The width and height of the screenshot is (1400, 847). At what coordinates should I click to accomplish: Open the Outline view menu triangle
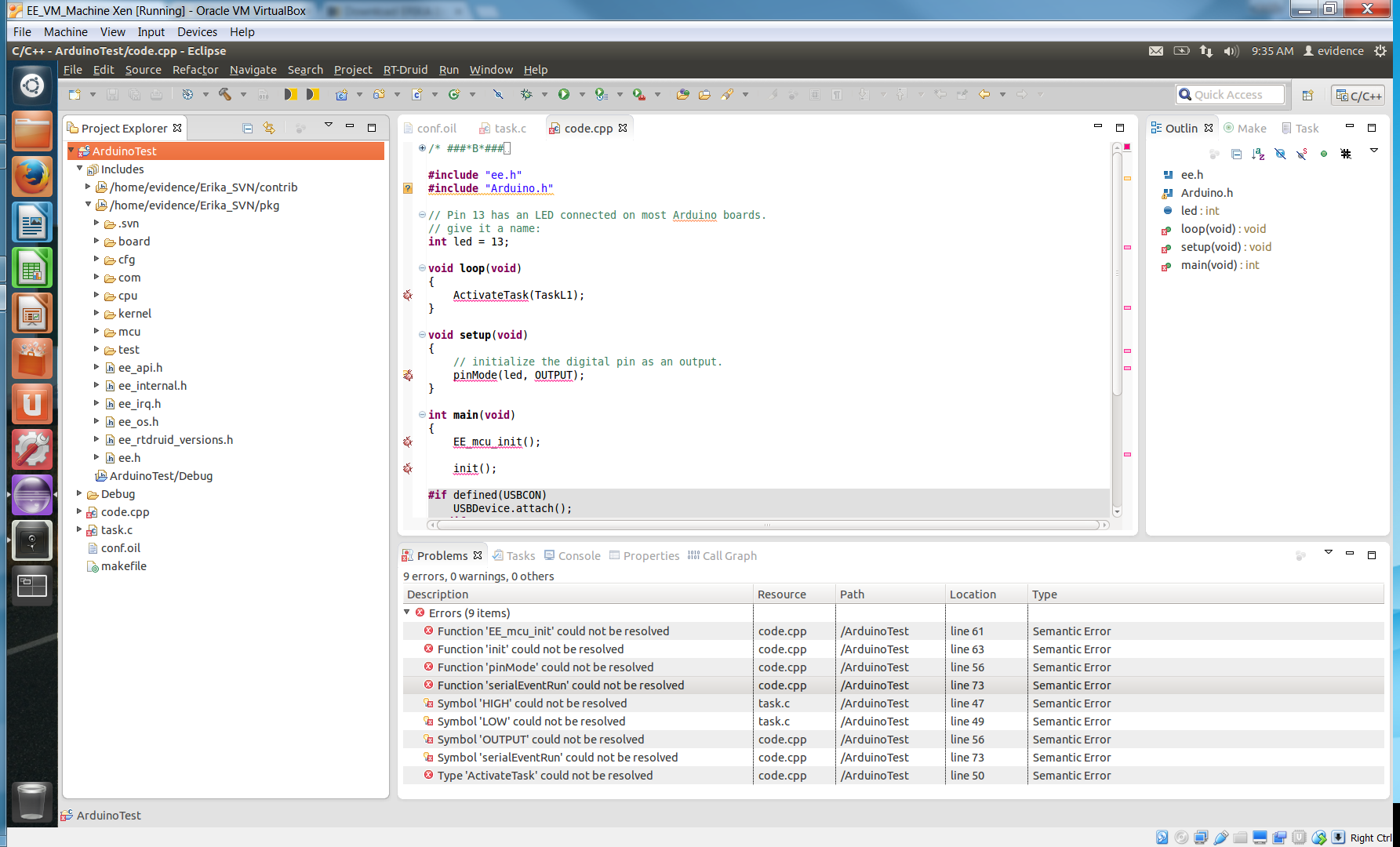[1374, 151]
